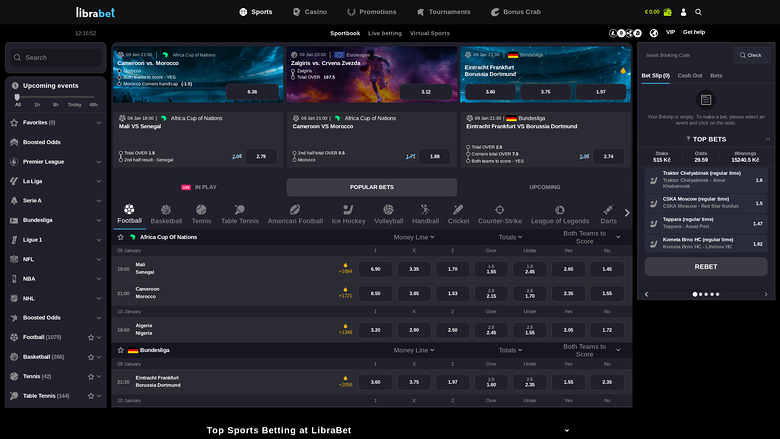This screenshot has width=780, height=439.
Task: Switch to Virtual Sports tab
Action: click(x=429, y=33)
